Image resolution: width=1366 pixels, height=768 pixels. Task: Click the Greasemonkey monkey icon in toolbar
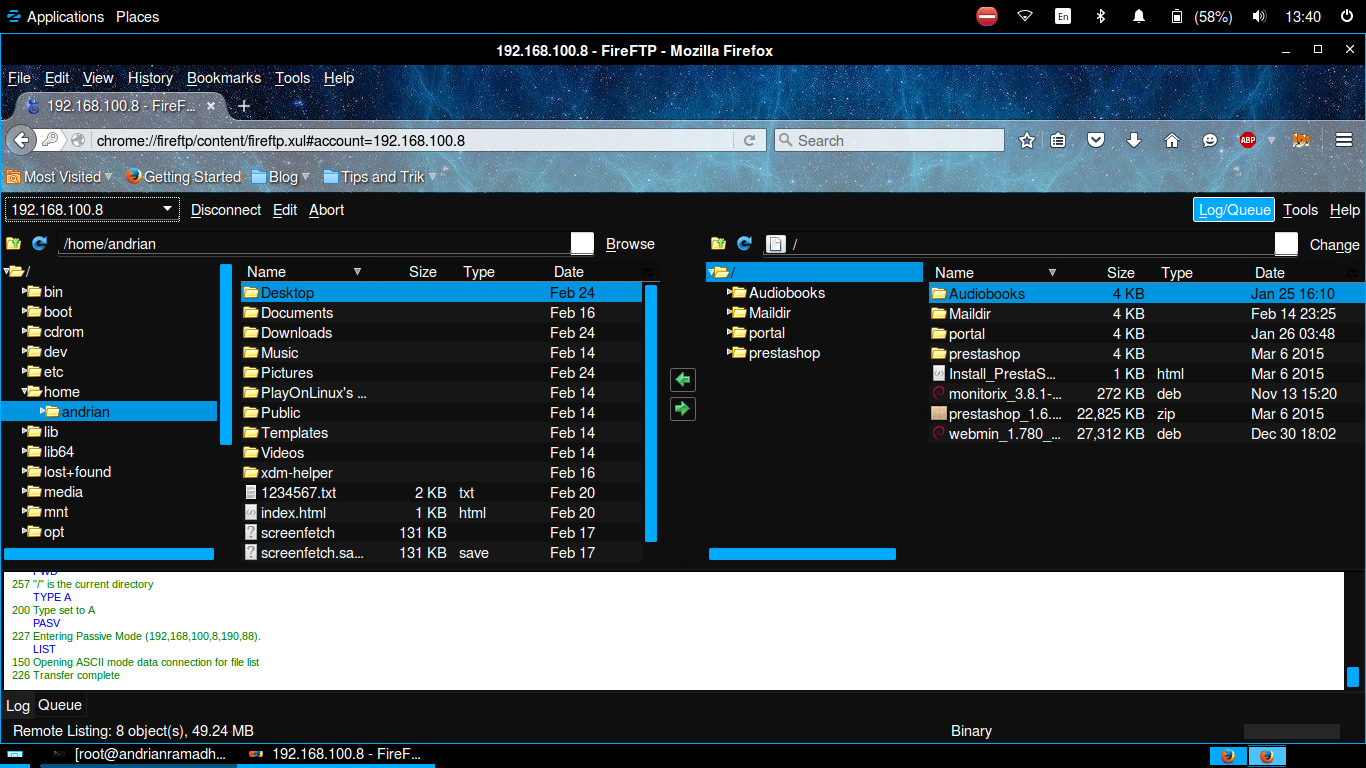(x=1301, y=141)
